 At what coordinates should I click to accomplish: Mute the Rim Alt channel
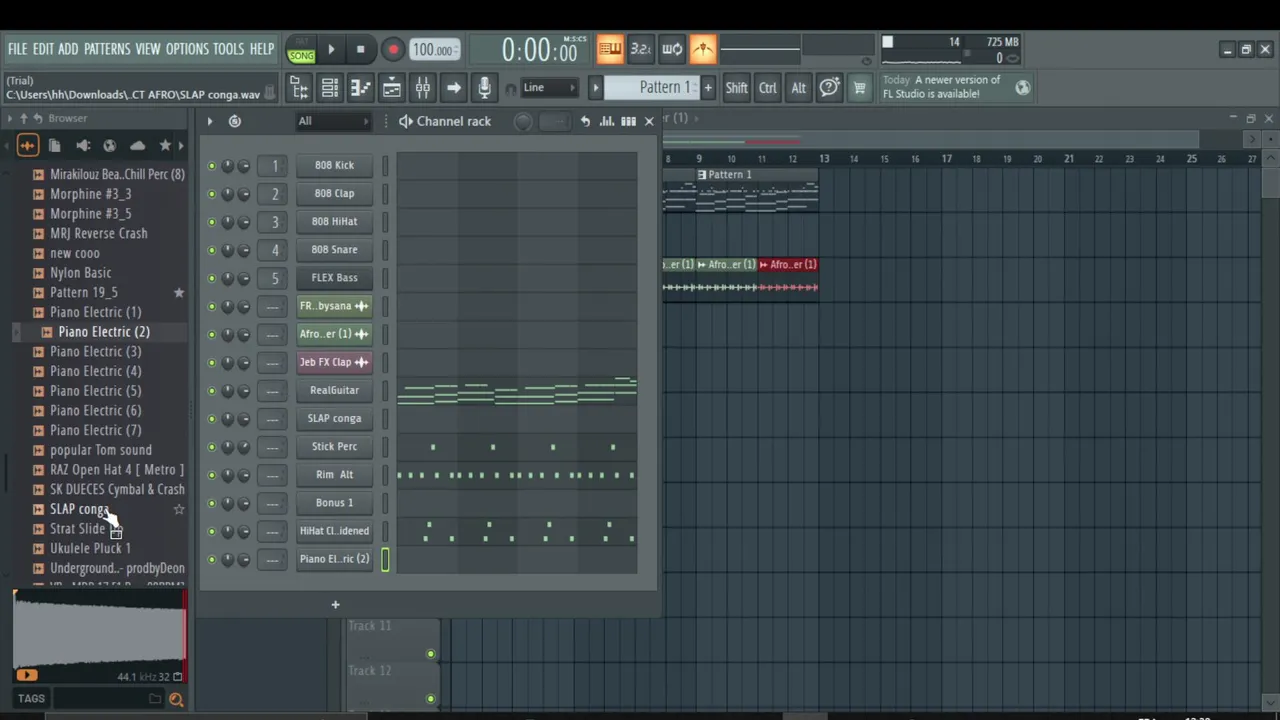click(211, 475)
